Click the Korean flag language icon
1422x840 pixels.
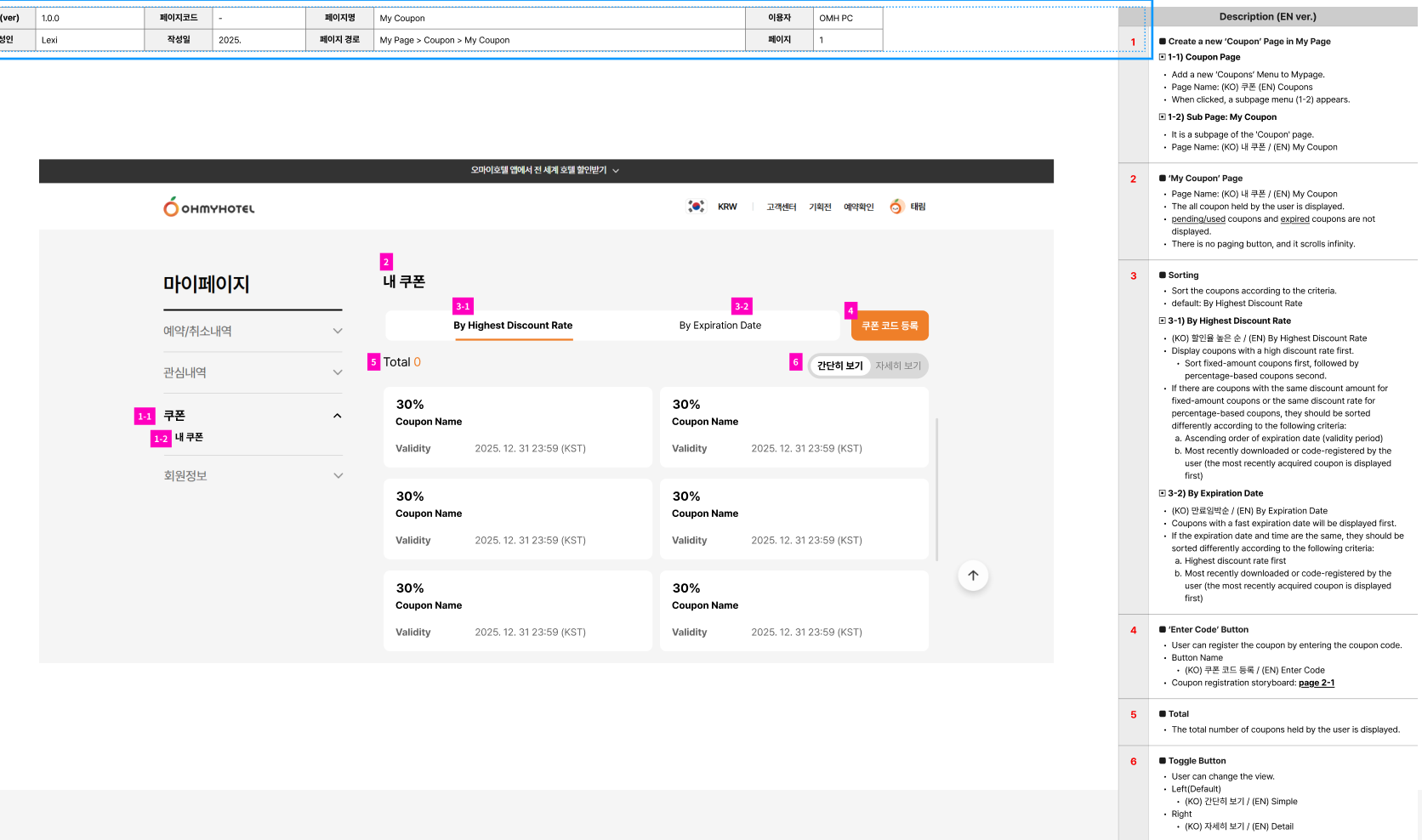point(697,207)
